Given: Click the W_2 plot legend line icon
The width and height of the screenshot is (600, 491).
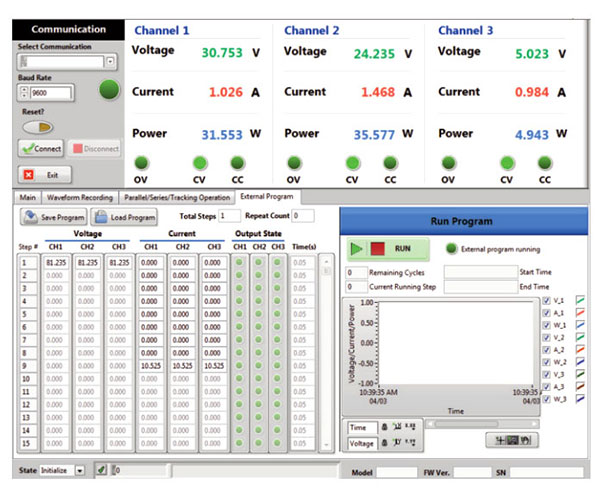Looking at the screenshot, I should pyautogui.click(x=580, y=362).
